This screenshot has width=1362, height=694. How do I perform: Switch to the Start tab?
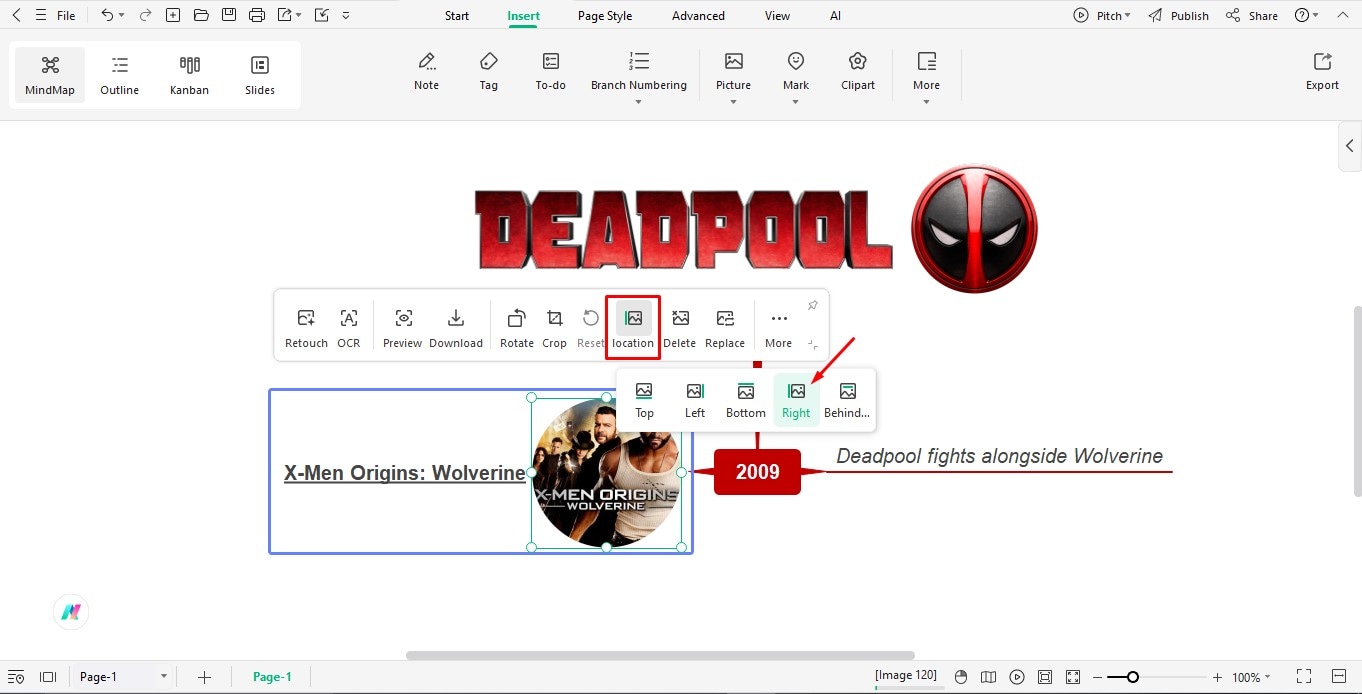pyautogui.click(x=457, y=16)
